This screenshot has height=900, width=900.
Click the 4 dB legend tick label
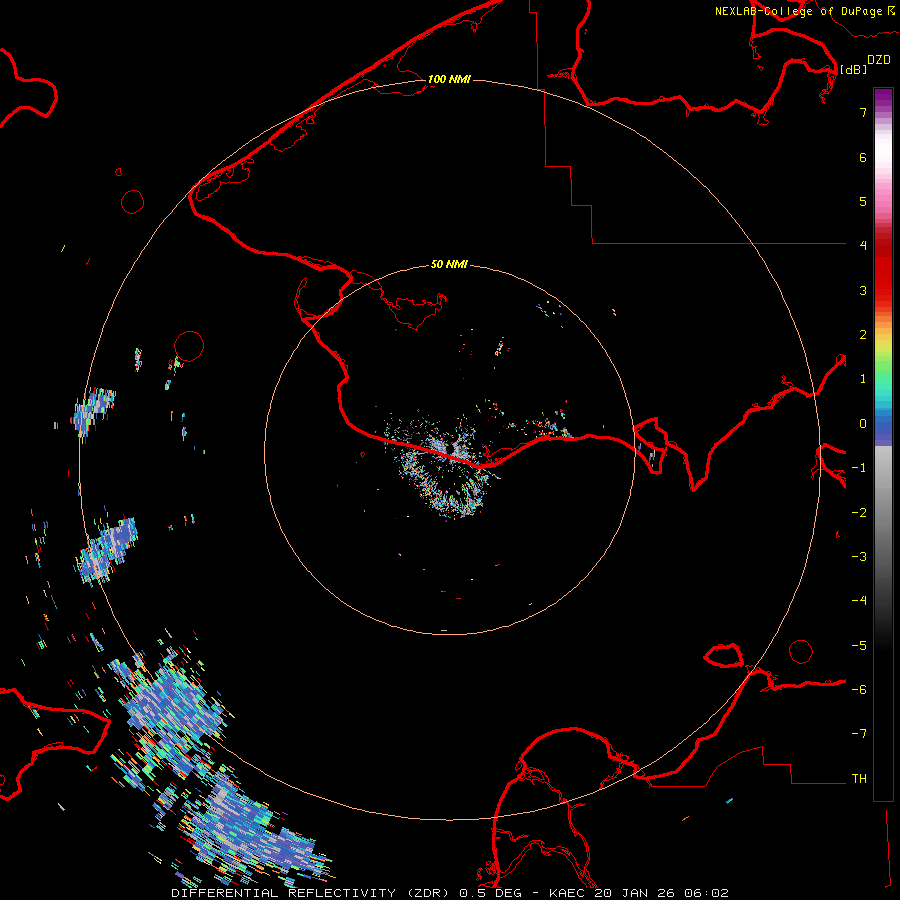pos(863,245)
